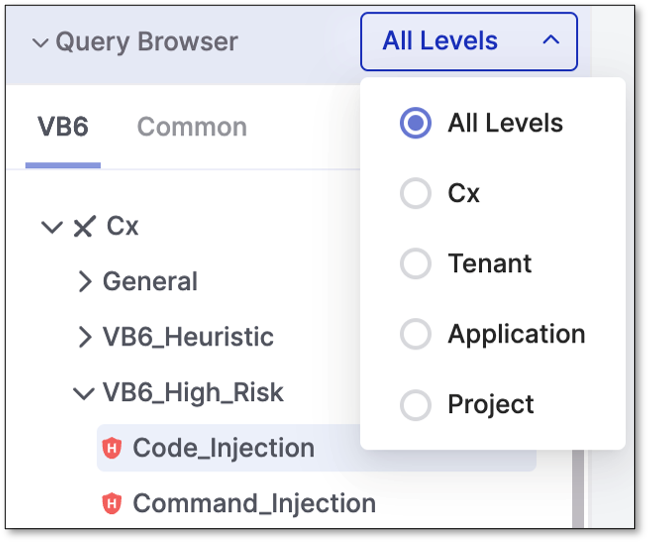Image resolution: width=648 pixels, height=542 pixels.
Task: Close the All Levels dropdown box
Action: tap(469, 41)
